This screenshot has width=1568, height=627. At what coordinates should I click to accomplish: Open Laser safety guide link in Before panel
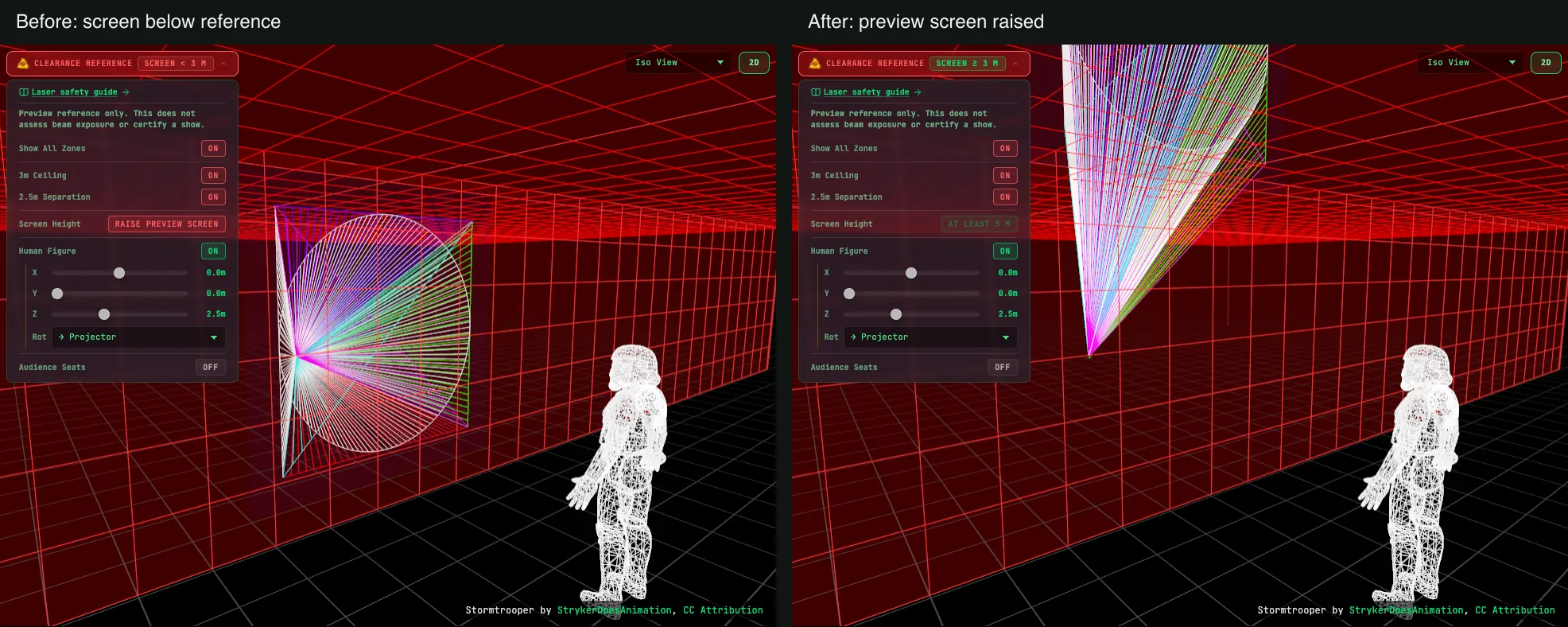pyautogui.click(x=74, y=92)
